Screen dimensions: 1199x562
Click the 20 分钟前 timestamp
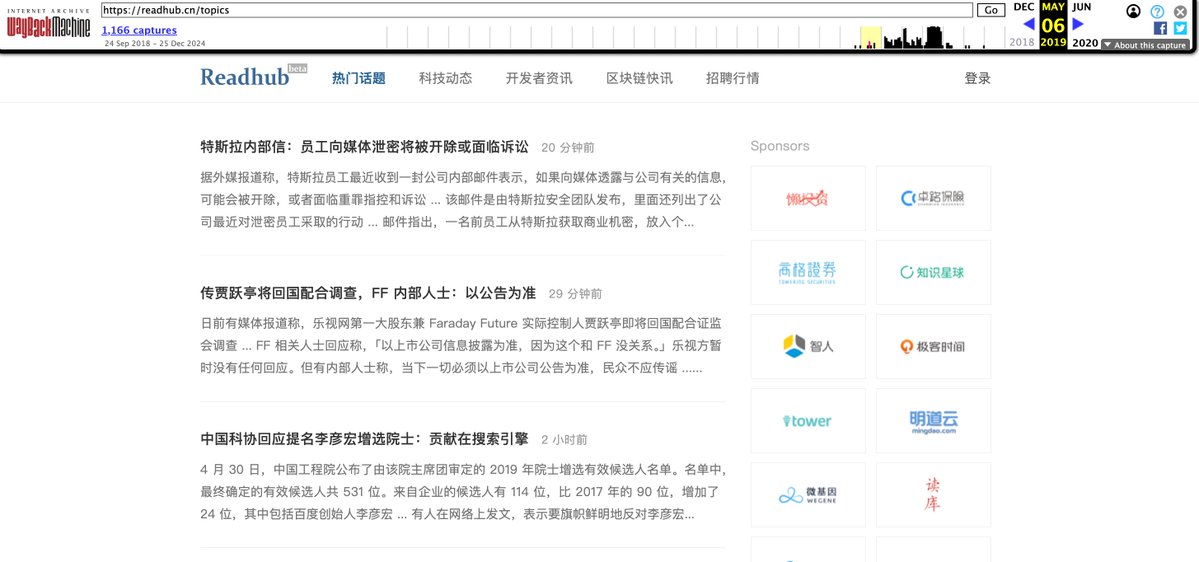(x=568, y=148)
